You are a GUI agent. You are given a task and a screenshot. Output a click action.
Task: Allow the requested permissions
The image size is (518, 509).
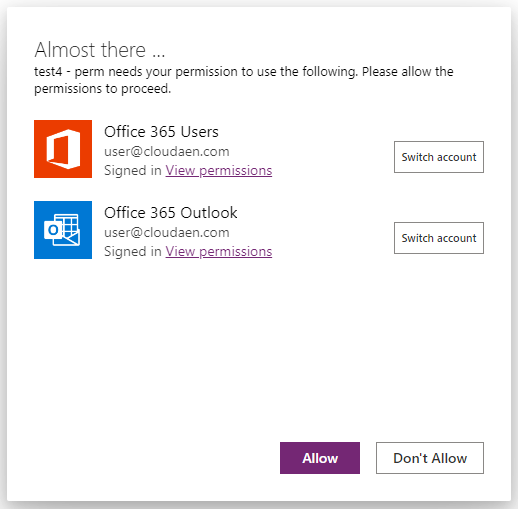coord(320,458)
